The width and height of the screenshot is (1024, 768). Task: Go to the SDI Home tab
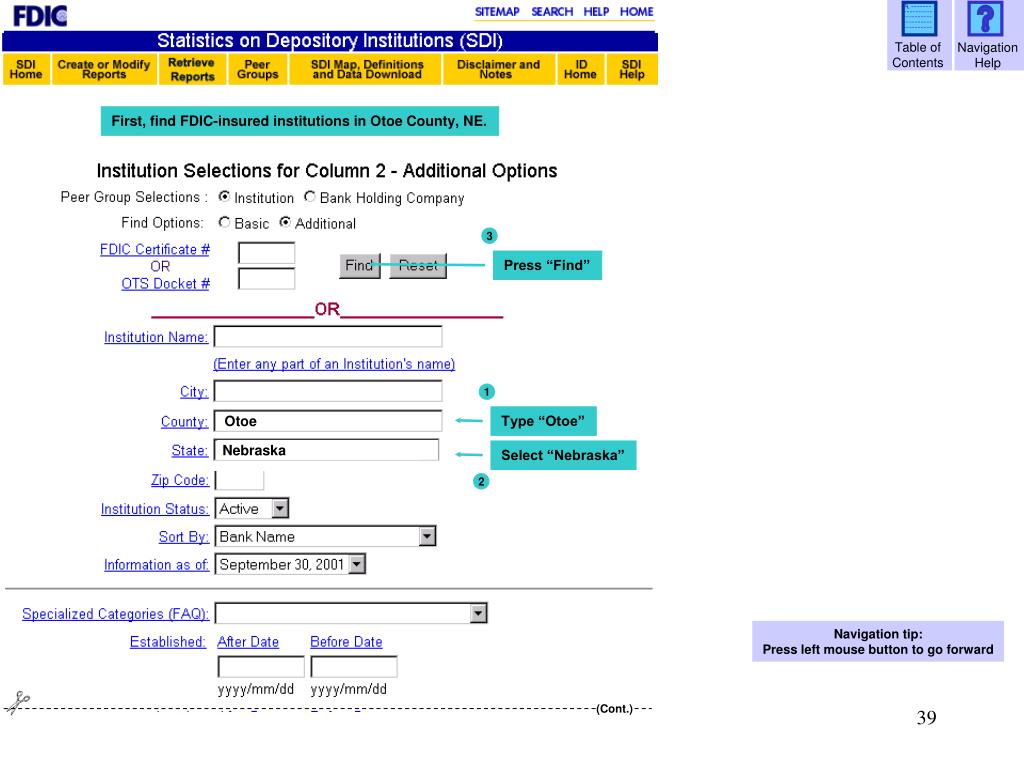[x=26, y=69]
